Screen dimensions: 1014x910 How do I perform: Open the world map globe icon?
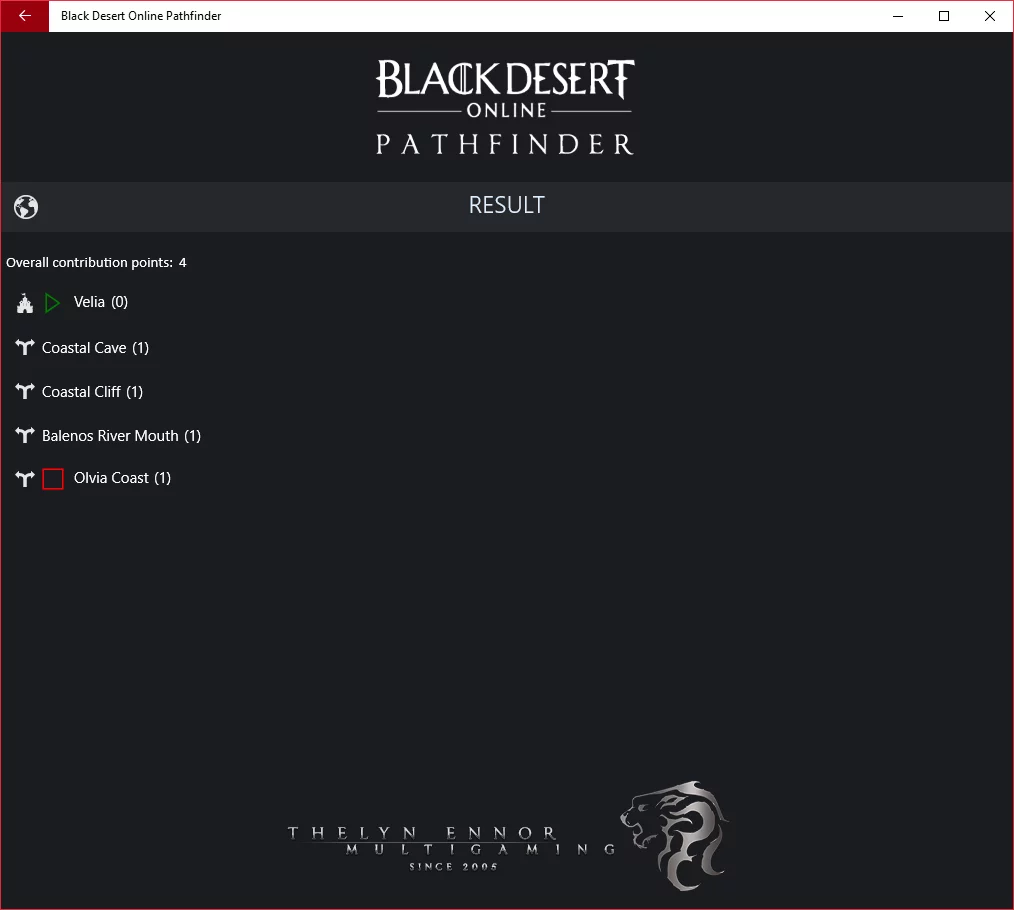point(26,207)
